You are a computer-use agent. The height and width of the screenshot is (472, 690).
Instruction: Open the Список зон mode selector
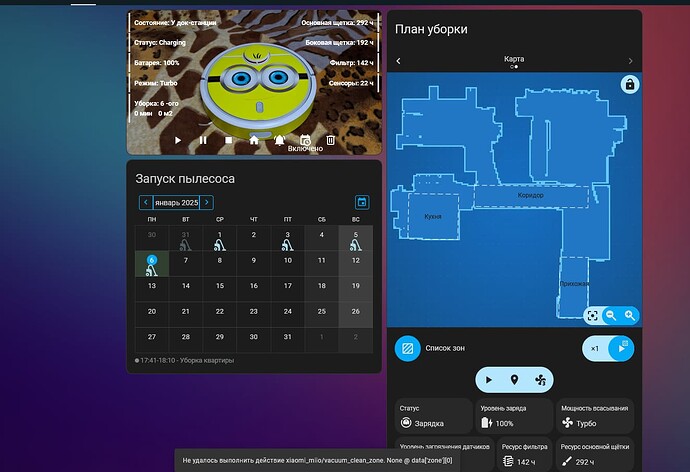click(x=407, y=348)
